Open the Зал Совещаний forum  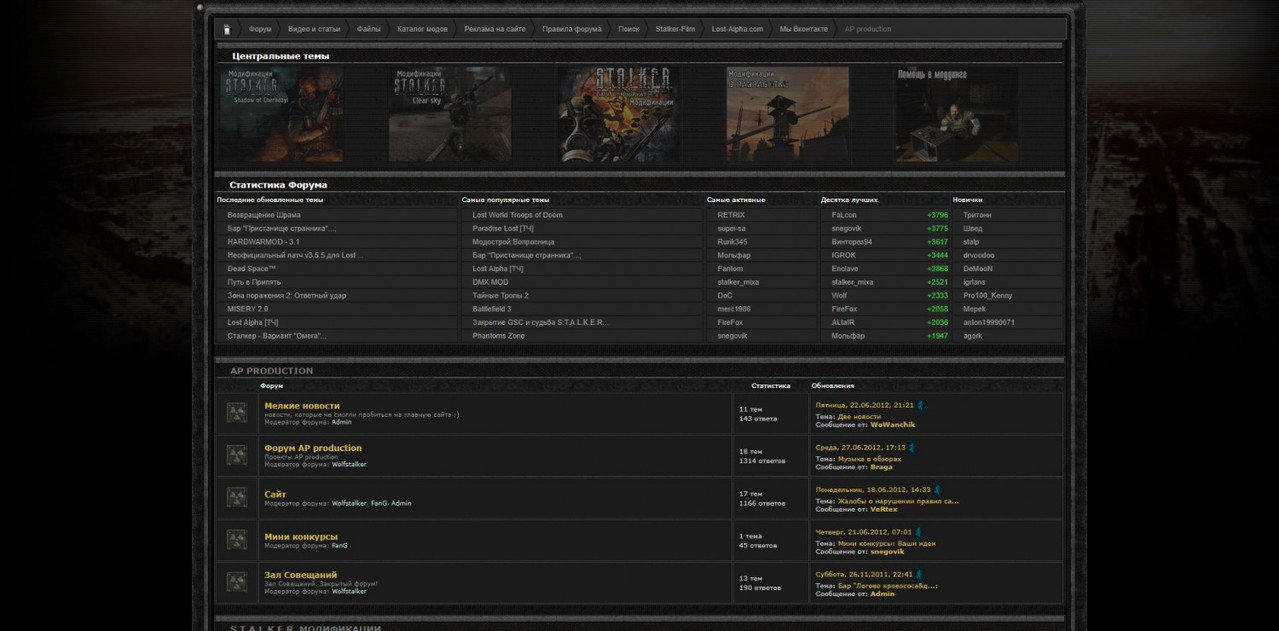click(301, 575)
